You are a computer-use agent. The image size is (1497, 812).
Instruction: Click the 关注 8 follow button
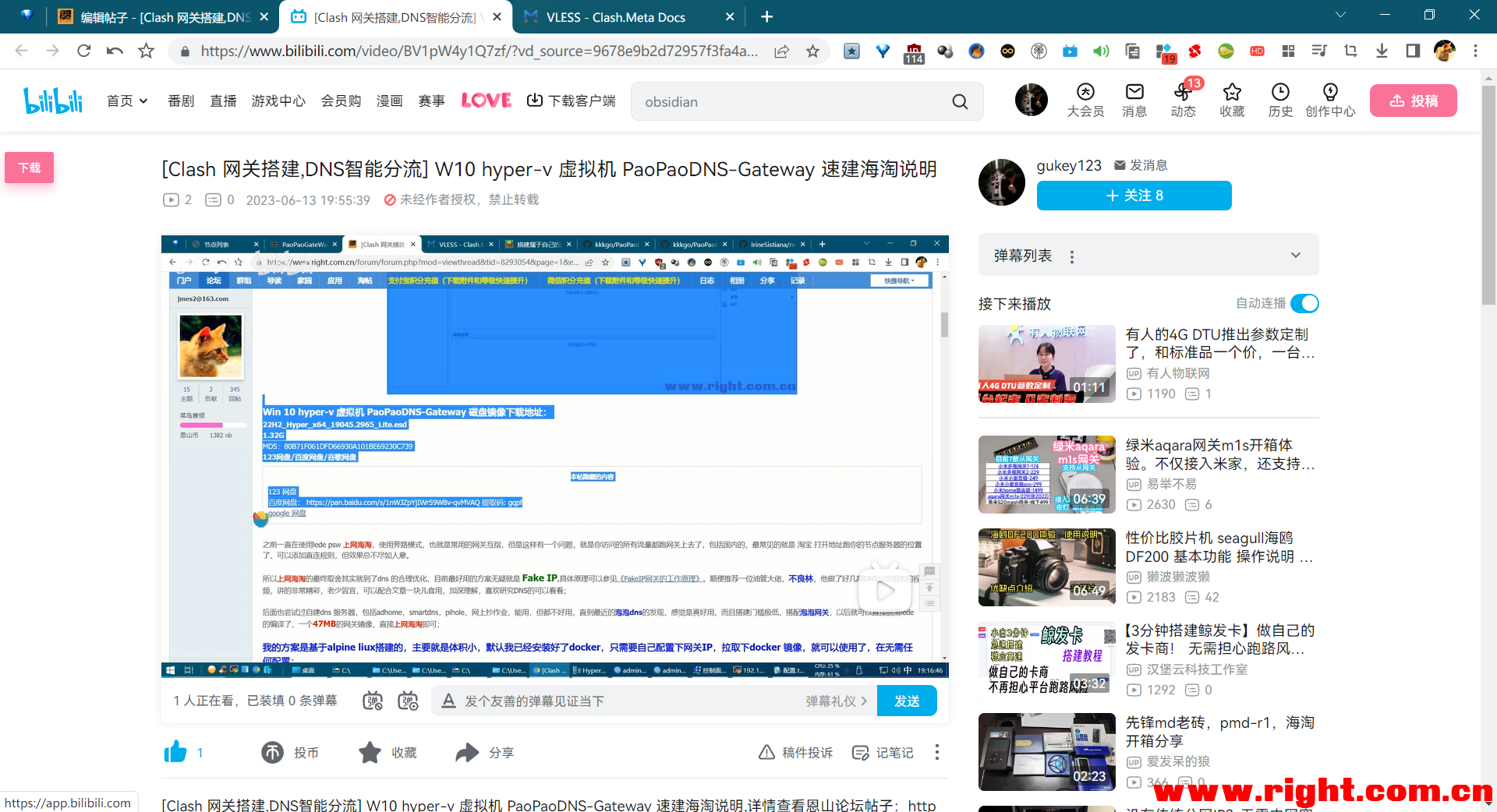1134,196
